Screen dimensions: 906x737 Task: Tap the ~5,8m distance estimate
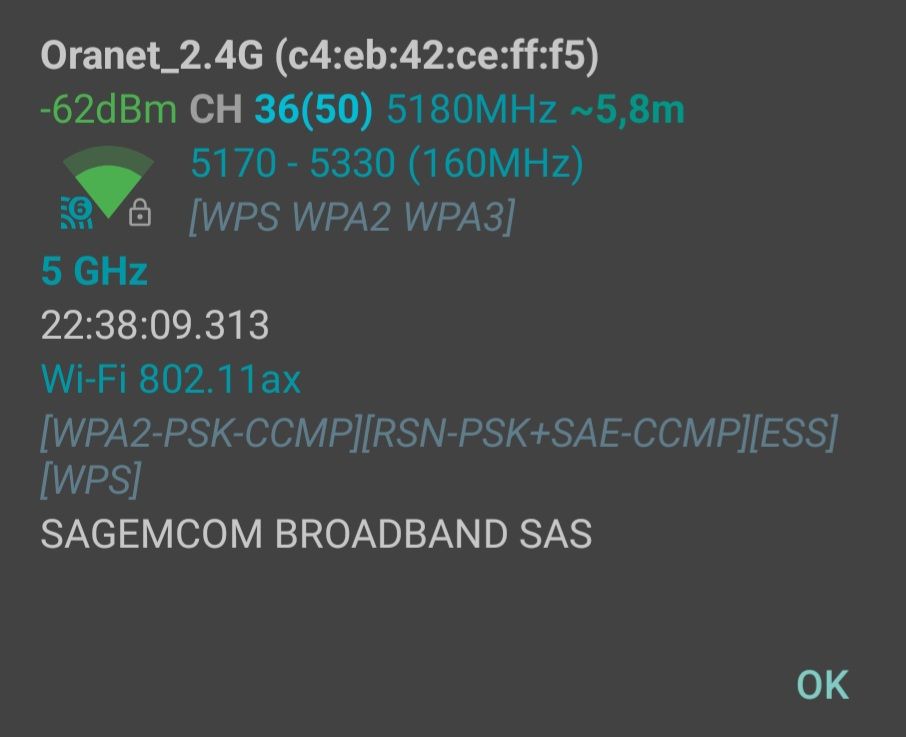[x=627, y=109]
